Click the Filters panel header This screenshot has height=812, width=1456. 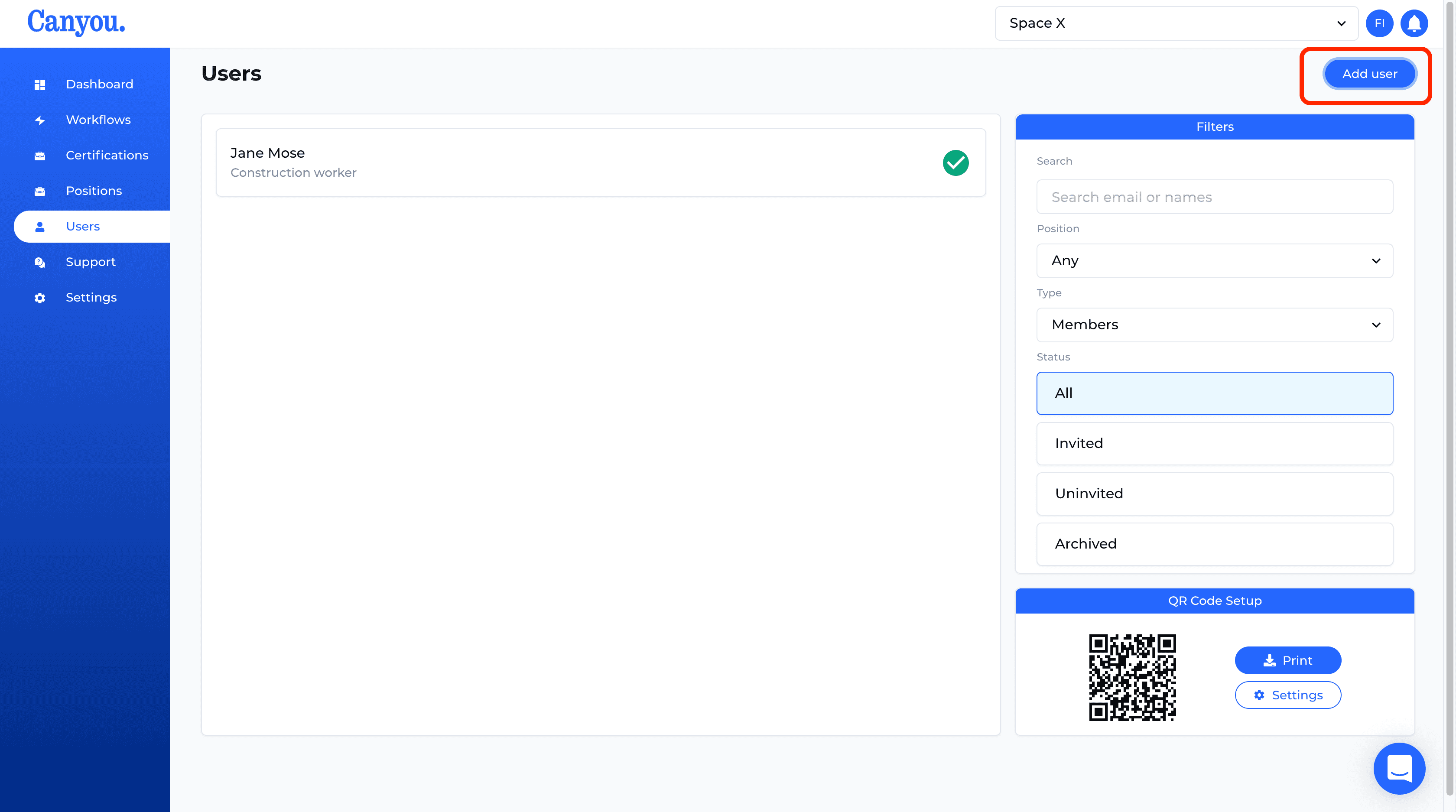1215,127
